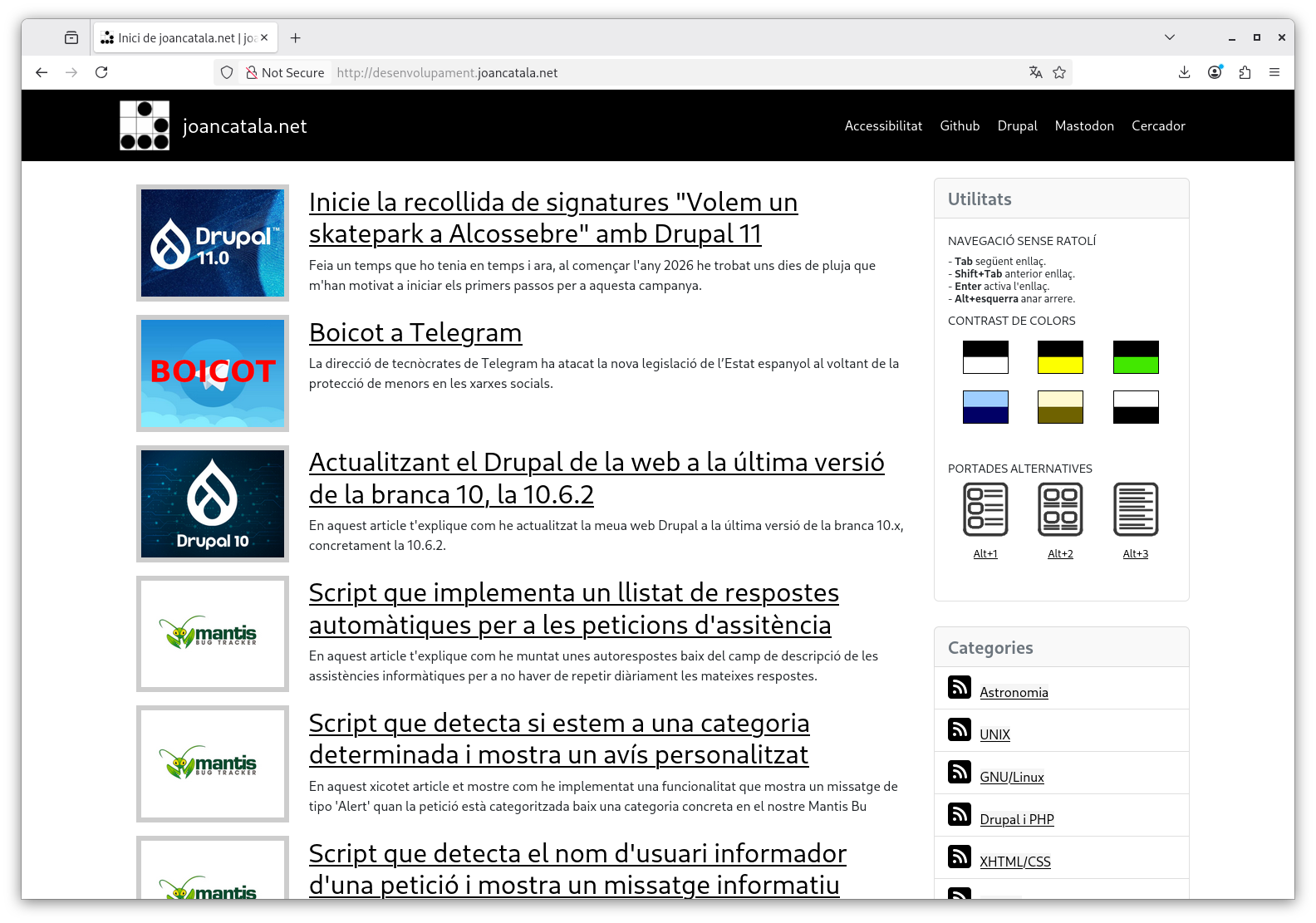Open the XHTML/CSS category link
1316x923 pixels.
(x=1015, y=862)
